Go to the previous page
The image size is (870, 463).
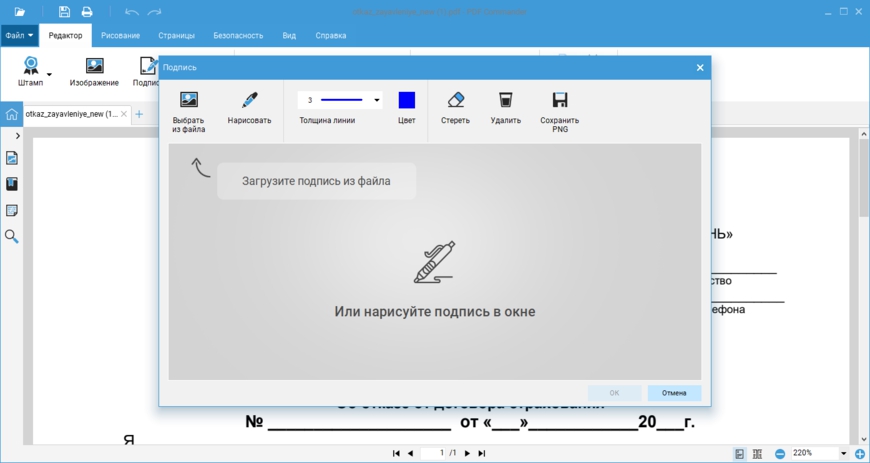[411, 453]
